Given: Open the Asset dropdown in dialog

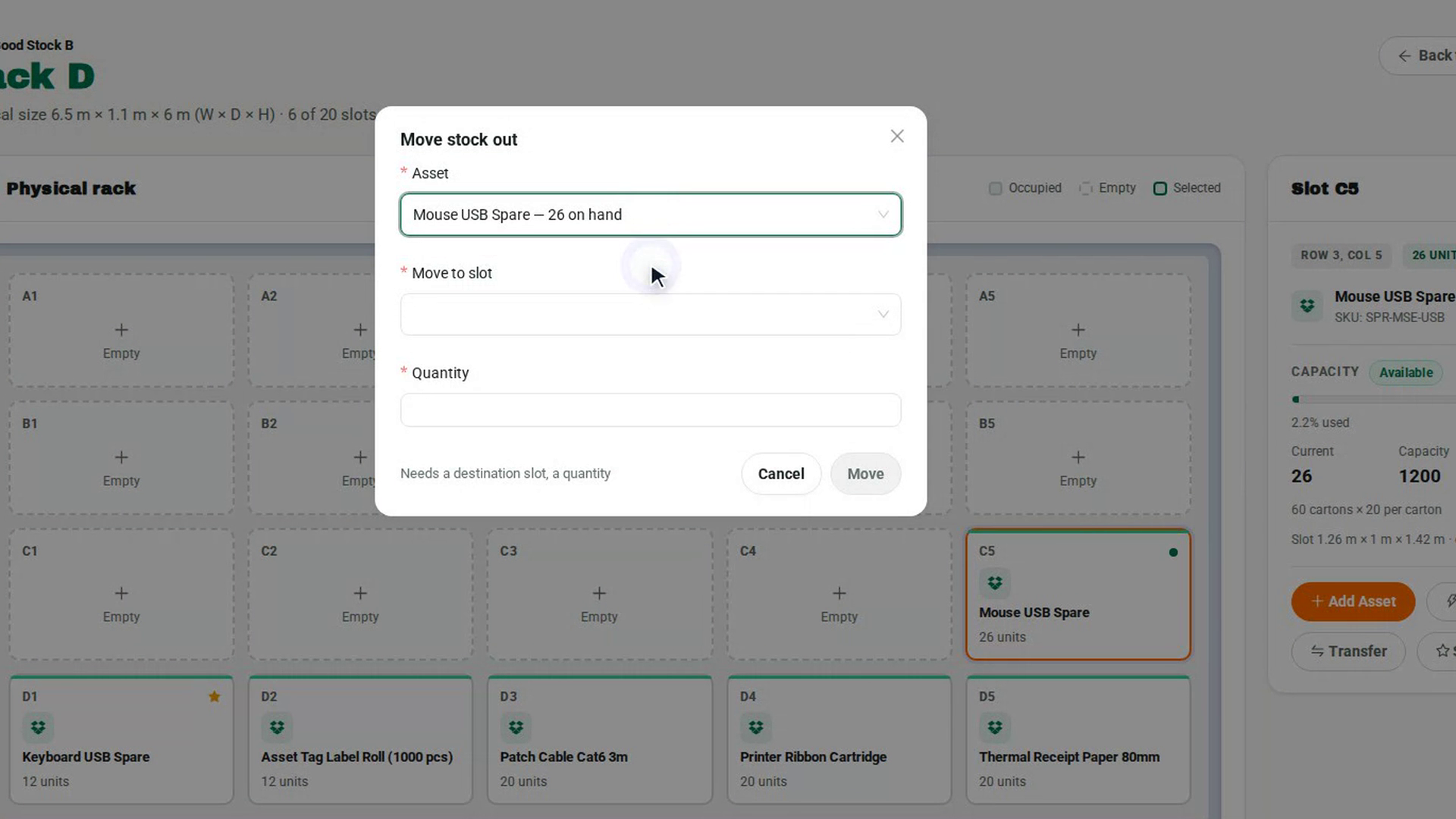Looking at the screenshot, I should tap(651, 215).
